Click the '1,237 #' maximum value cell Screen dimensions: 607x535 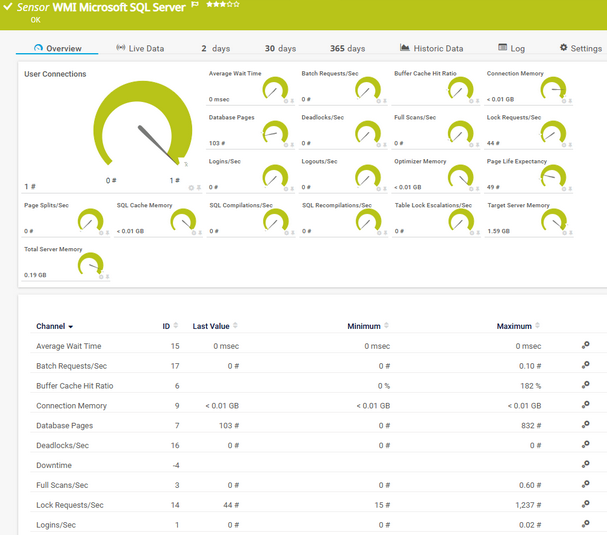[x=528, y=505]
